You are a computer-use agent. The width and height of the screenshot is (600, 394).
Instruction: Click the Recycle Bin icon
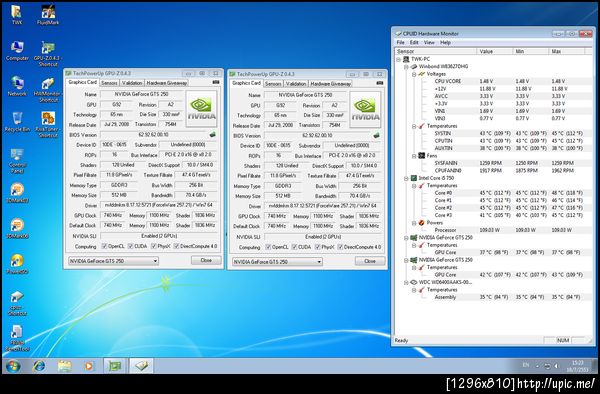(x=17, y=122)
